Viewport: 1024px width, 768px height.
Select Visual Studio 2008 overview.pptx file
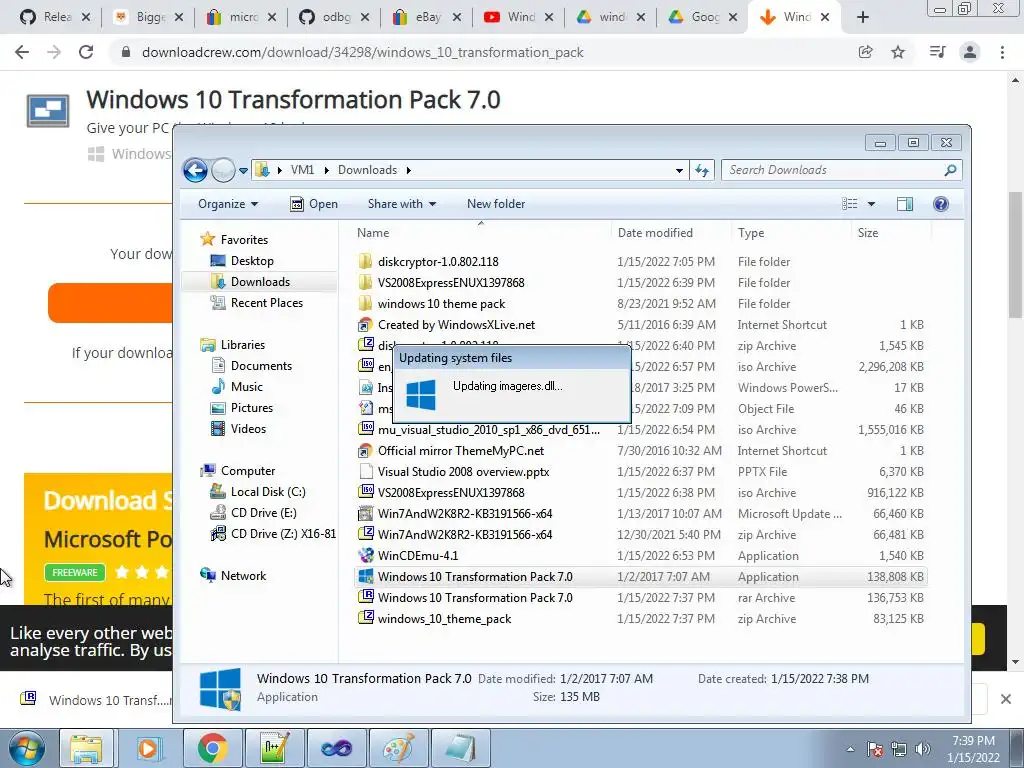pos(463,472)
